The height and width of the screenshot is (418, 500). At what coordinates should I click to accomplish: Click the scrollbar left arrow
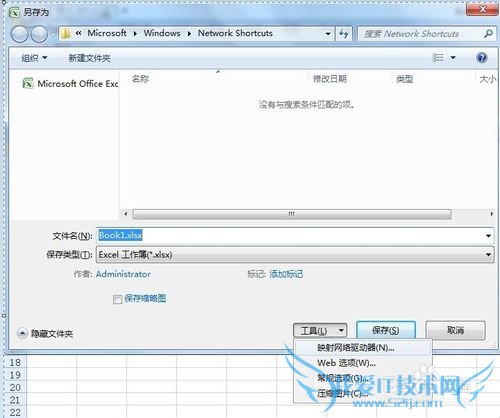click(x=126, y=214)
